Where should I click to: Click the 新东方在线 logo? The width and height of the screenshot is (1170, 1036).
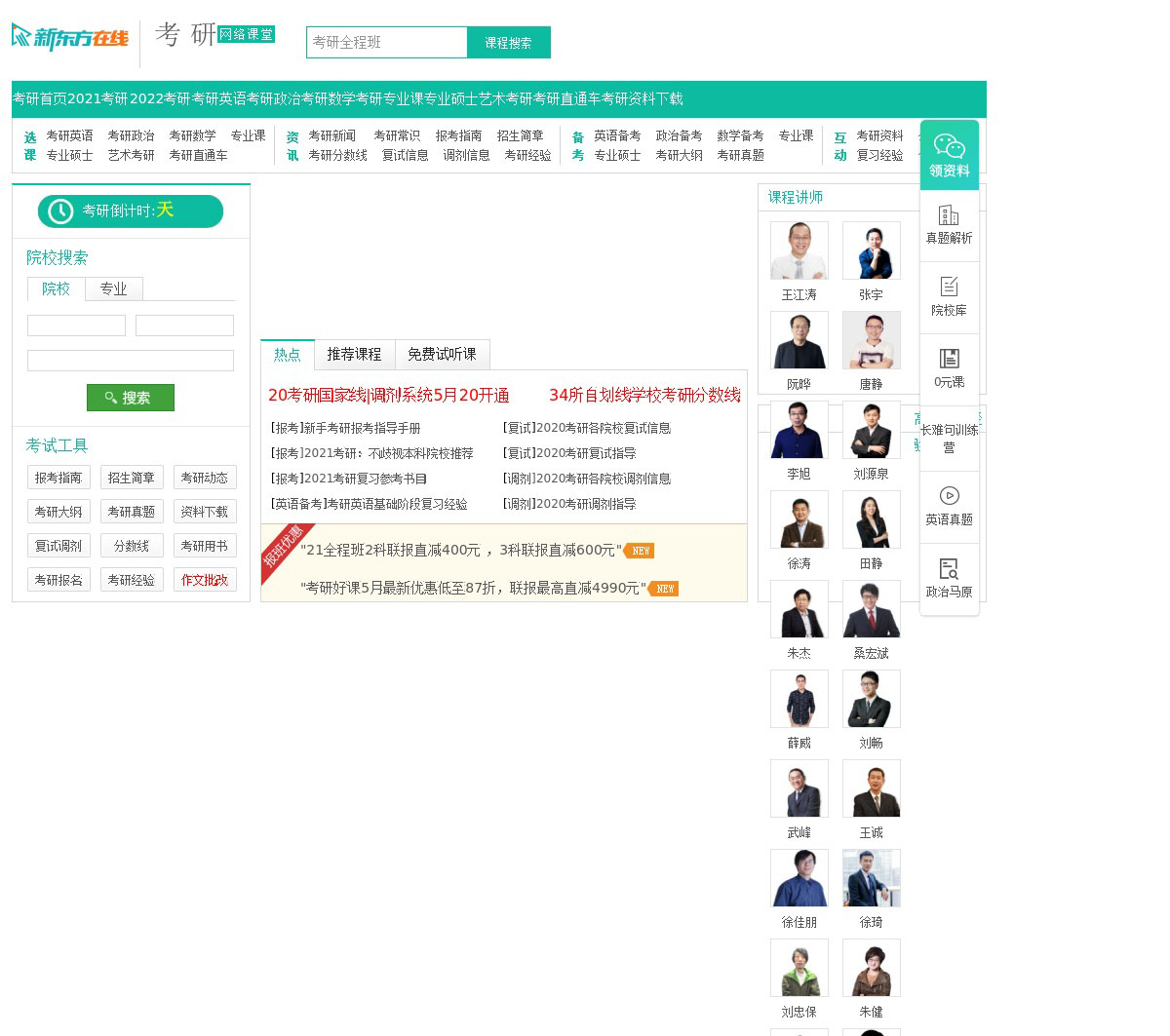(x=70, y=38)
